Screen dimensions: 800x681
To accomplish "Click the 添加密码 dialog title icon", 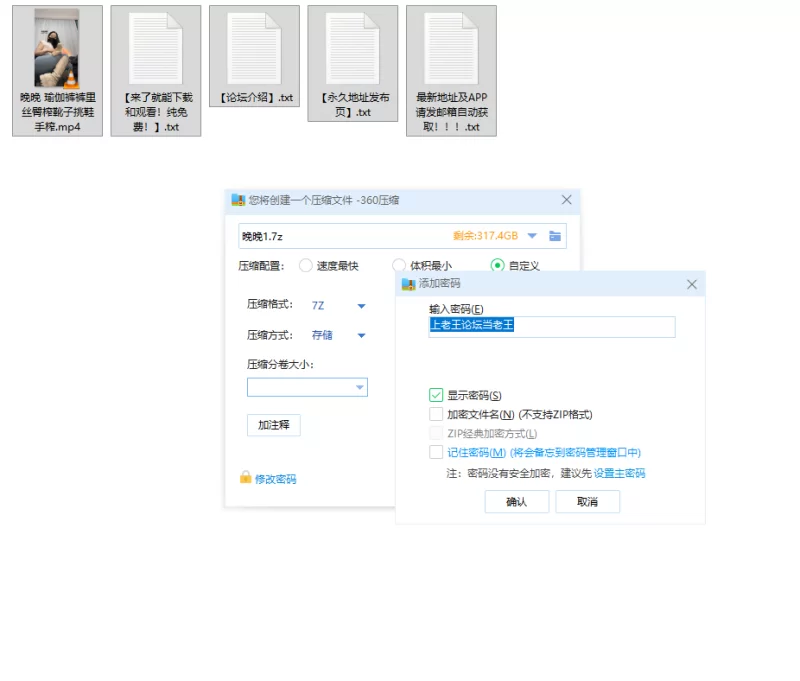I will coord(408,284).
